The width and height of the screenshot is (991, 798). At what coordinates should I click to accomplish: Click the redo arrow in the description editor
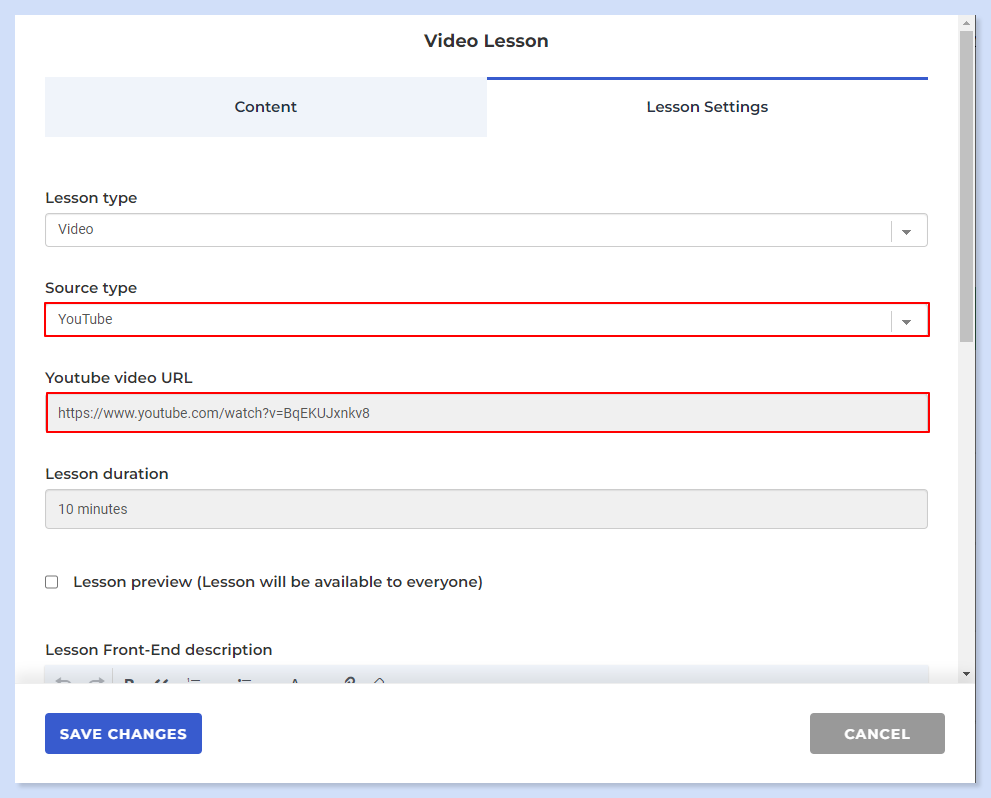[96, 680]
